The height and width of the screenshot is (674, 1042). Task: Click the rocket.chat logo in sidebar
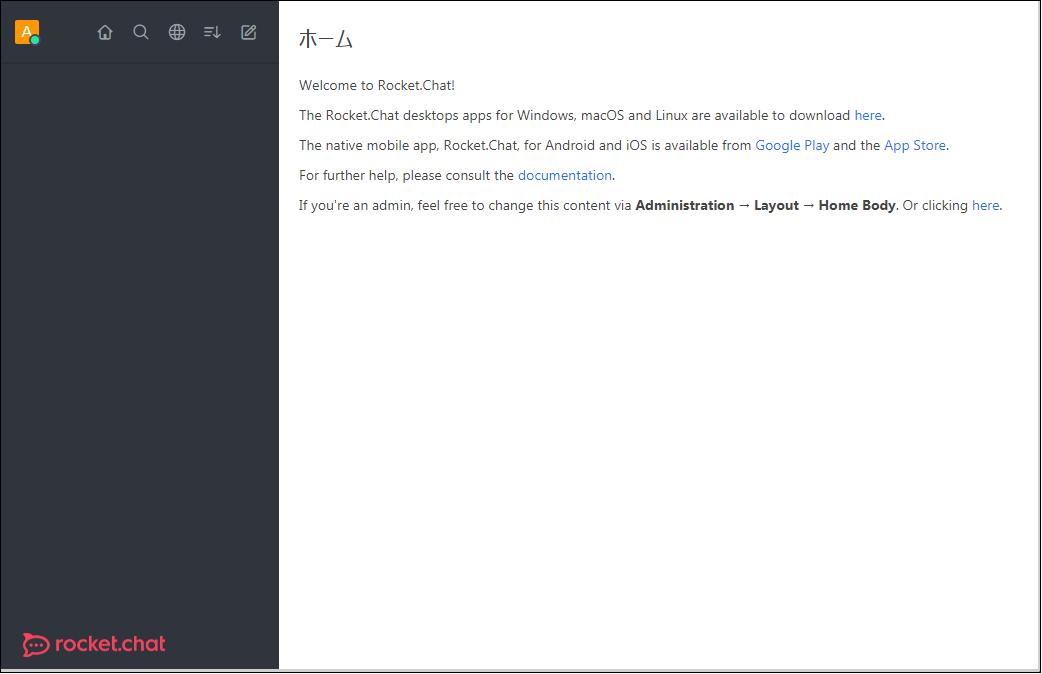click(94, 644)
